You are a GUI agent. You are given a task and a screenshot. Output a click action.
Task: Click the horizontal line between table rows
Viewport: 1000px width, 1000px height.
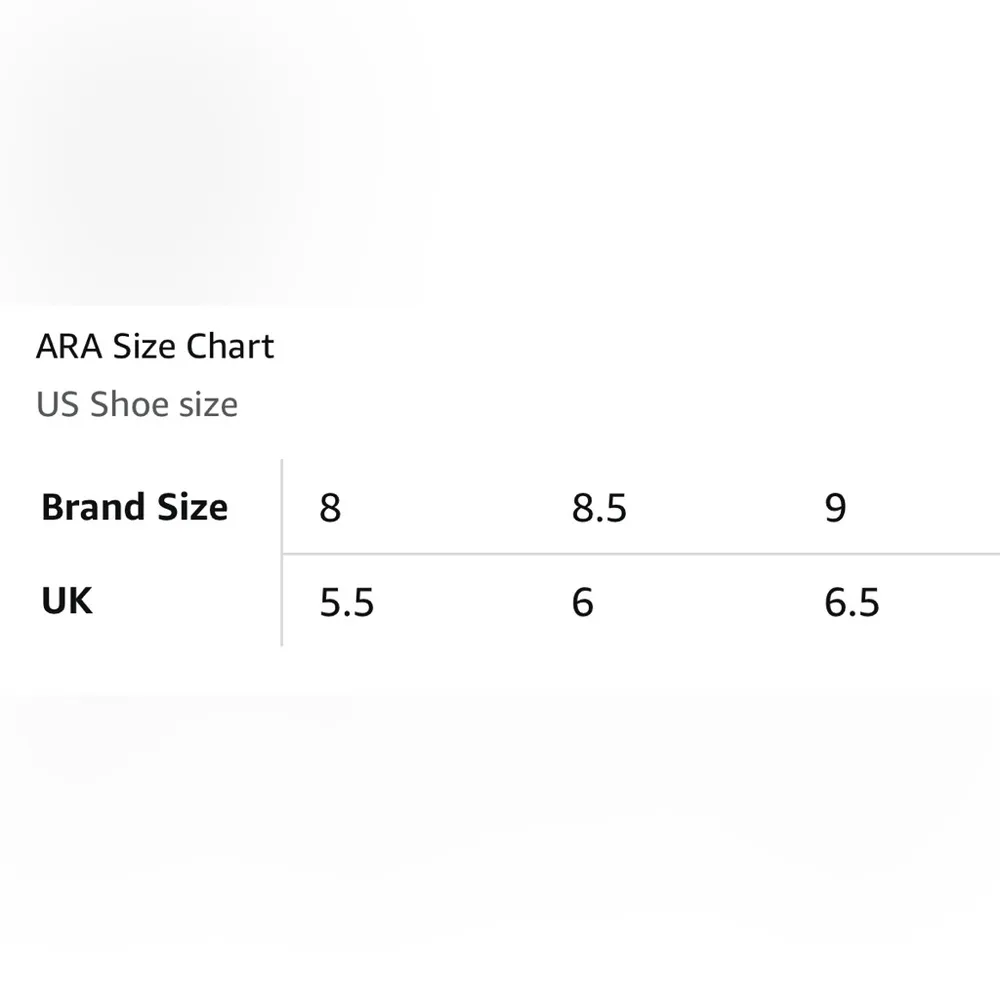640,553
